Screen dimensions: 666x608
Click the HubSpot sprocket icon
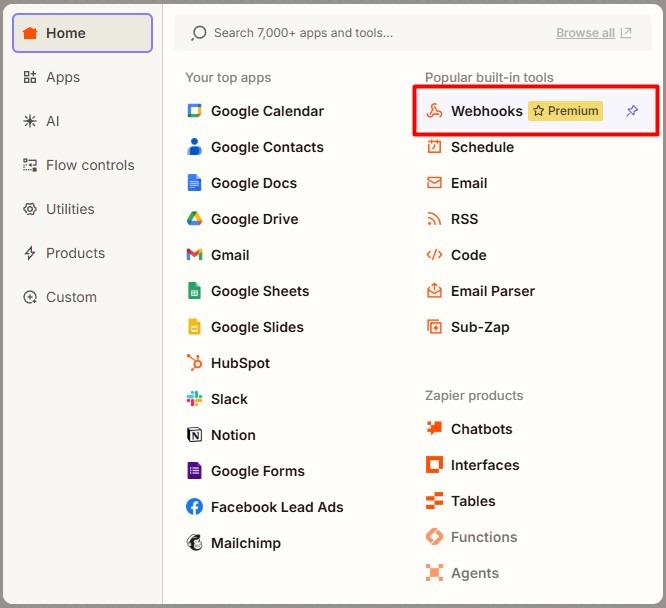tap(194, 363)
